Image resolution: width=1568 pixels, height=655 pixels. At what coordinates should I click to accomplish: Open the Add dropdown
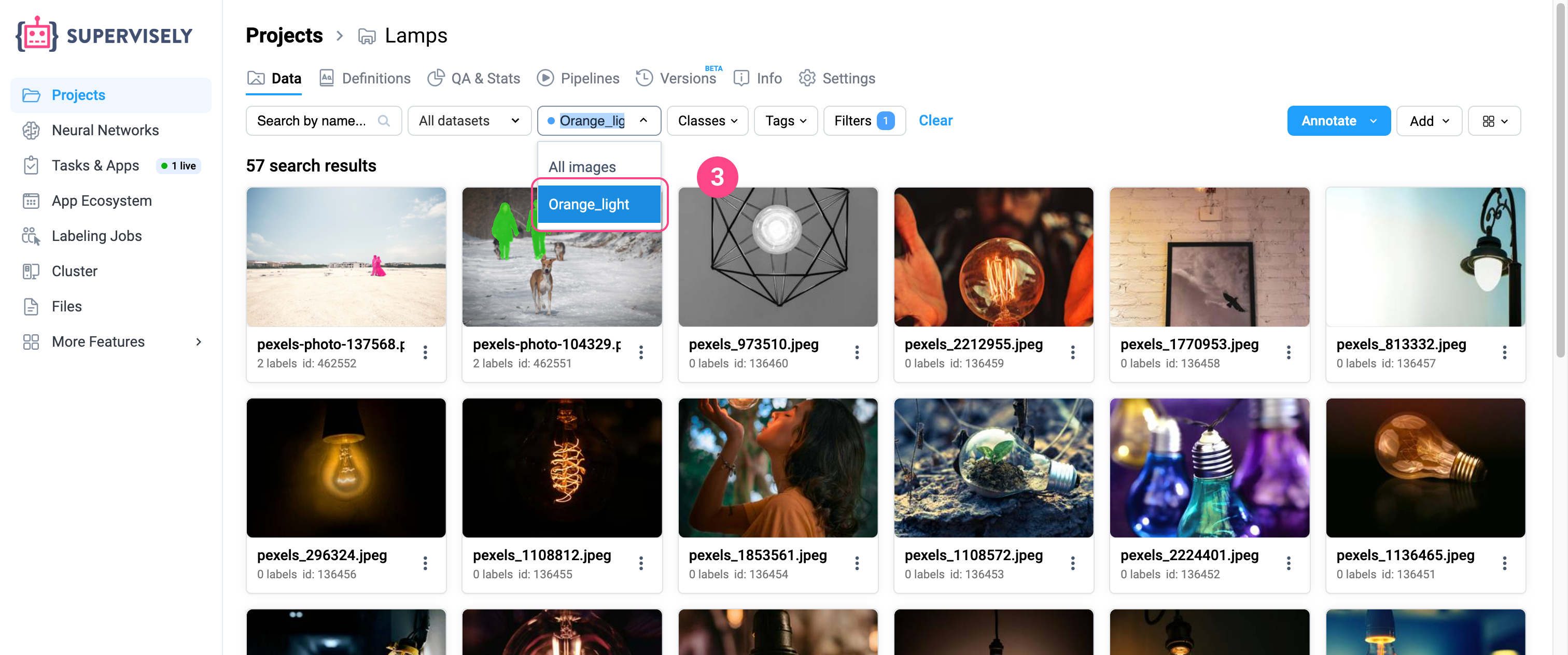pyautogui.click(x=1428, y=120)
